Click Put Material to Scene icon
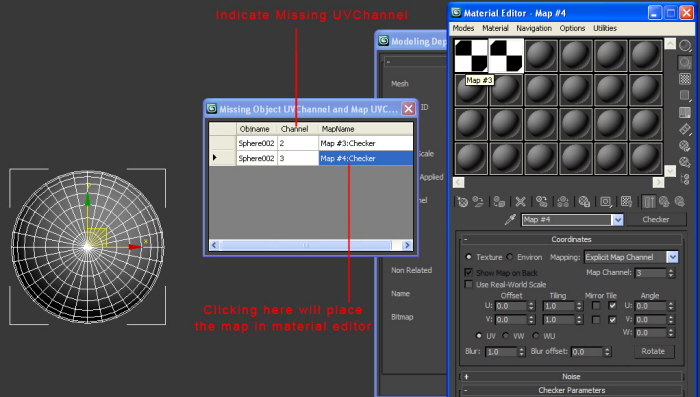 [478, 202]
